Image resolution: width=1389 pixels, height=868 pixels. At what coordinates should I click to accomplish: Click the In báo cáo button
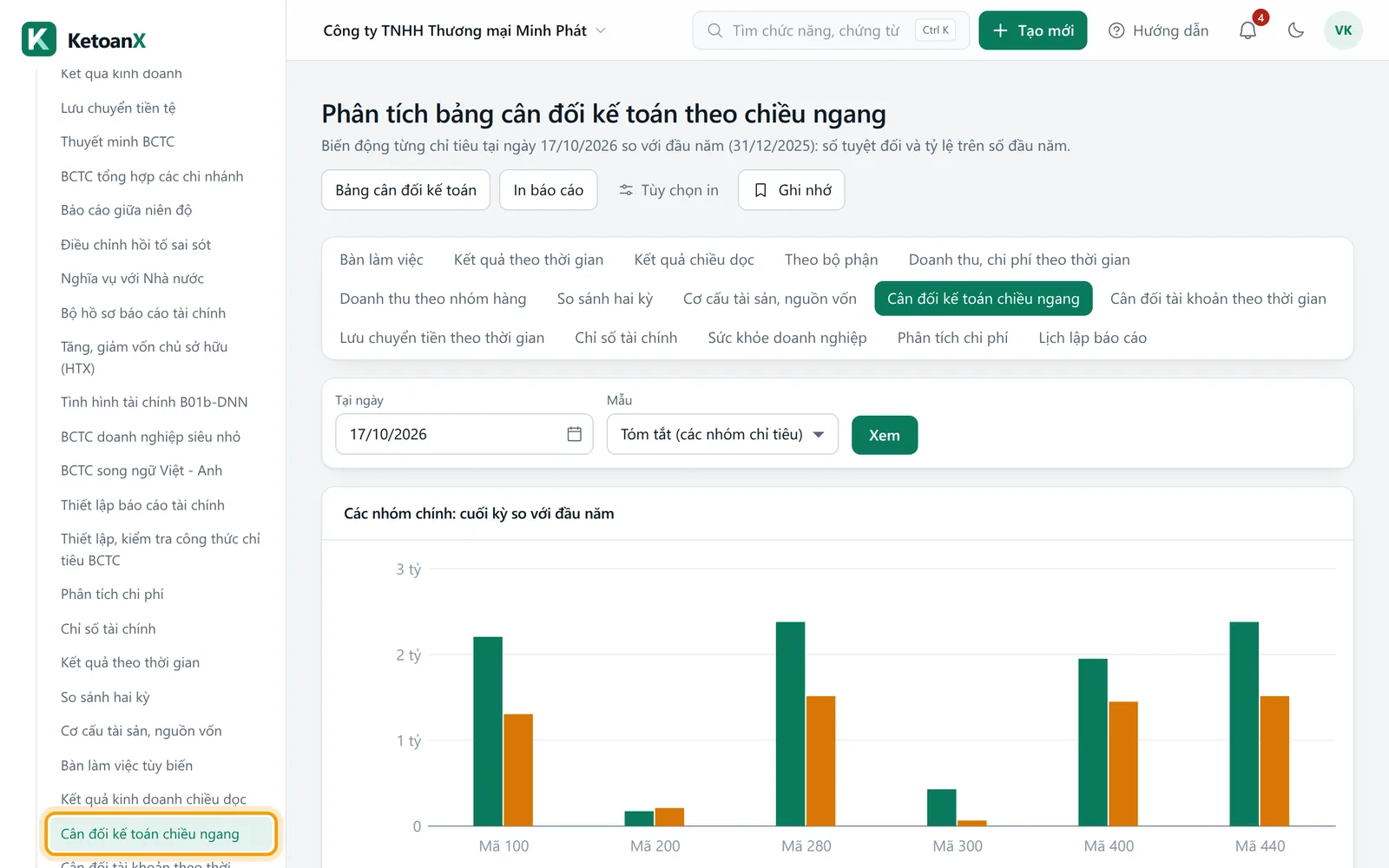pos(549,190)
